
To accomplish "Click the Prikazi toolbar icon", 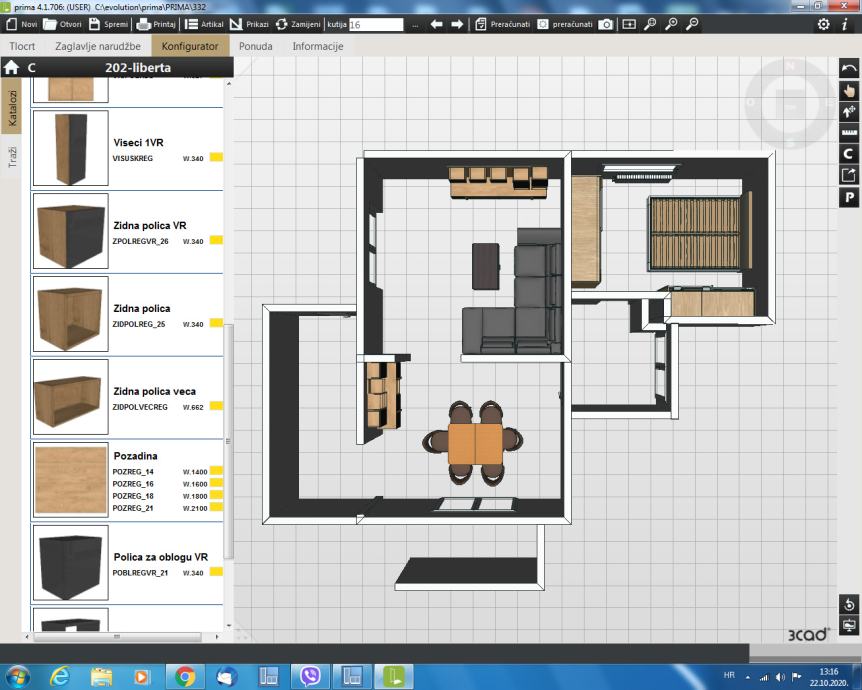I will (236, 24).
